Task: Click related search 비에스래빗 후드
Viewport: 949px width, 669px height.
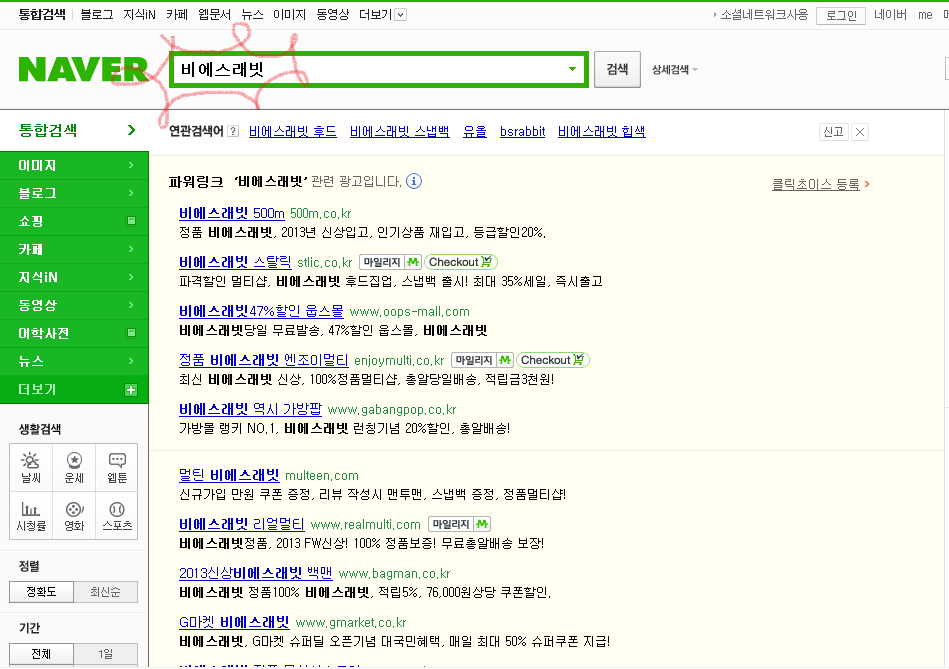Action: (x=293, y=131)
